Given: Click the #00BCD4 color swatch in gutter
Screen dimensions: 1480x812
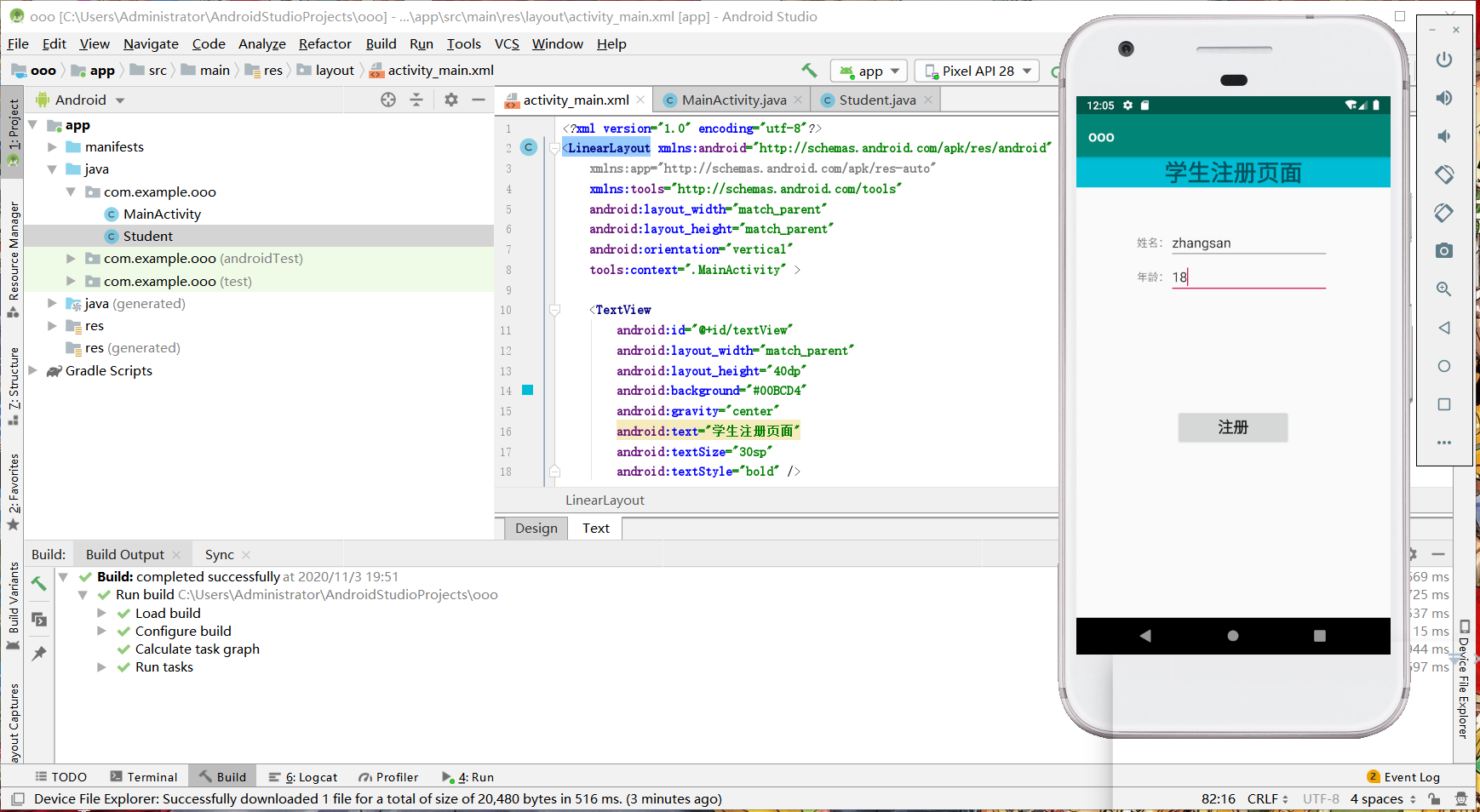Looking at the screenshot, I should [527, 390].
